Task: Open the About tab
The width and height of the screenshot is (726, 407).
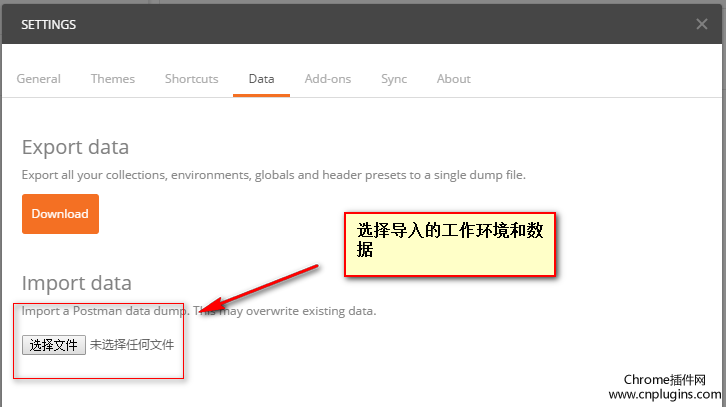Action: tap(454, 79)
